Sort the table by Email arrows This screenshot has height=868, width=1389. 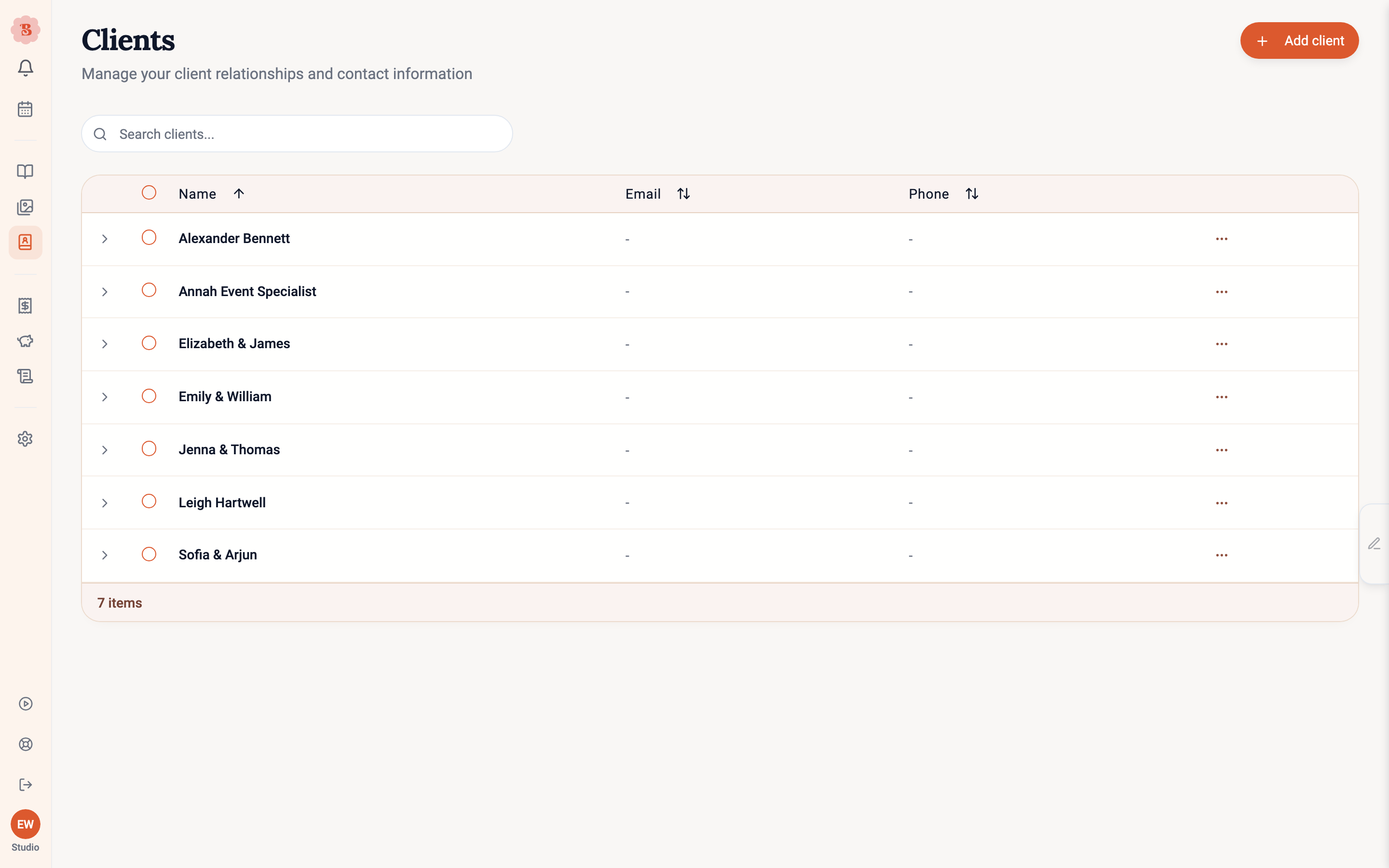click(683, 193)
